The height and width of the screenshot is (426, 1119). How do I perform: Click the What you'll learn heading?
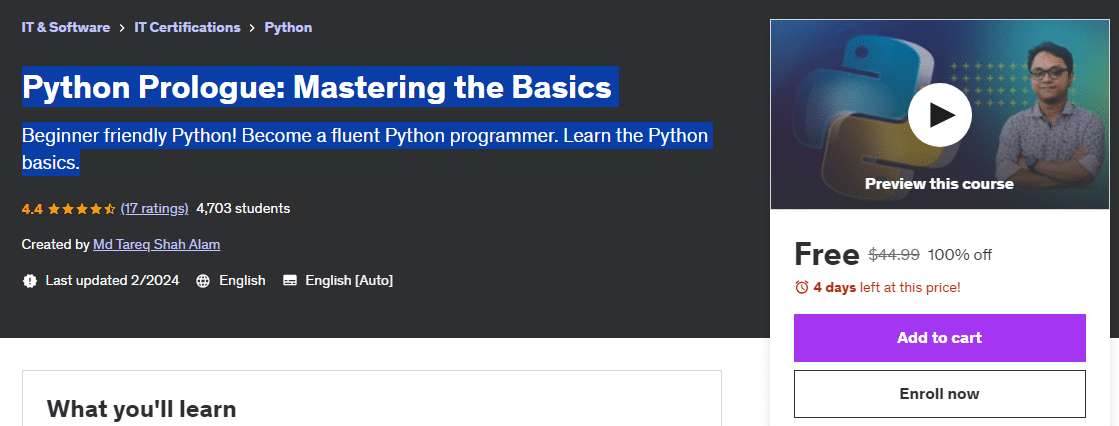pos(141,408)
